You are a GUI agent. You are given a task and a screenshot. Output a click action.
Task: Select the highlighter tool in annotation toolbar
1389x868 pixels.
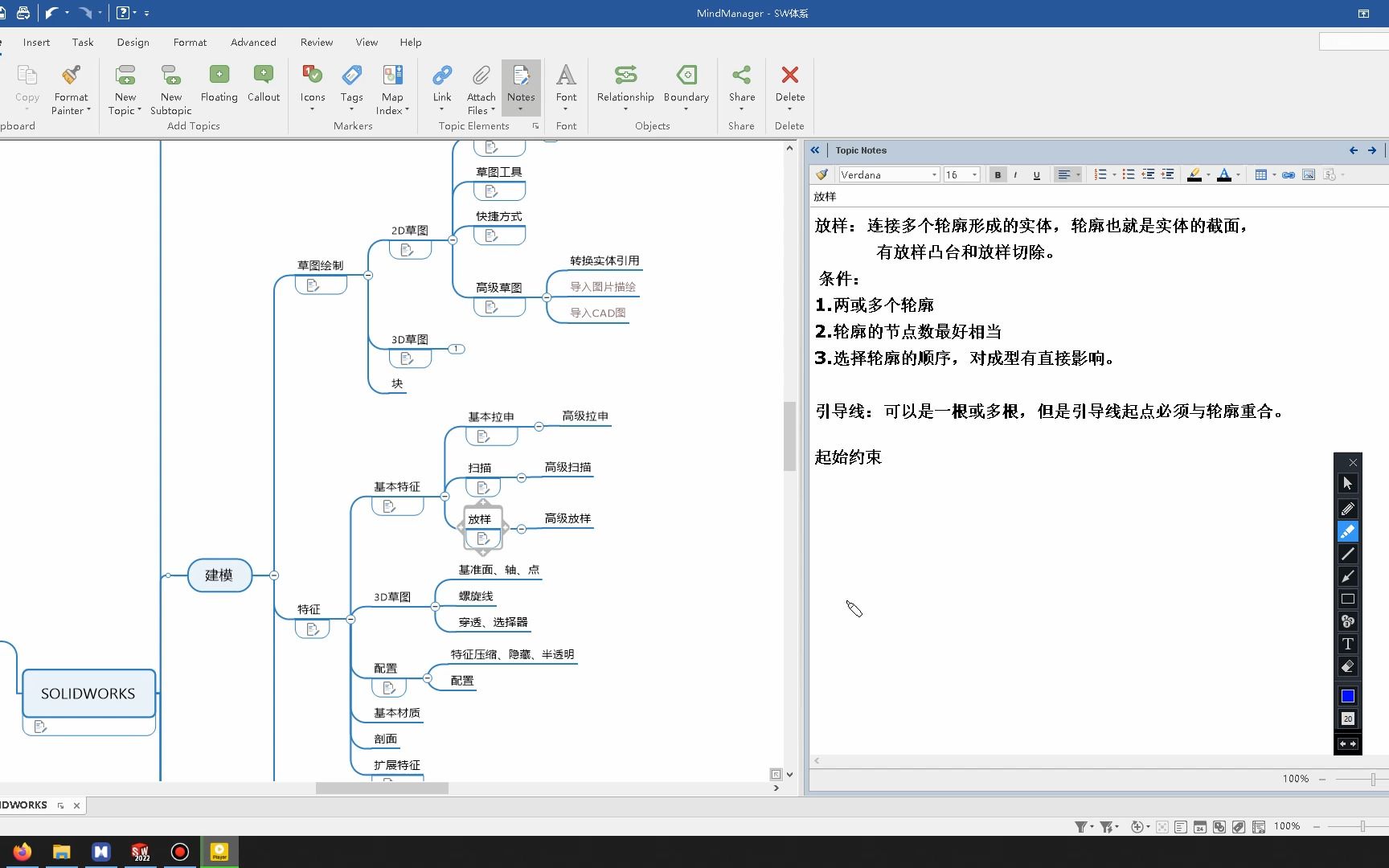pos(1348,531)
